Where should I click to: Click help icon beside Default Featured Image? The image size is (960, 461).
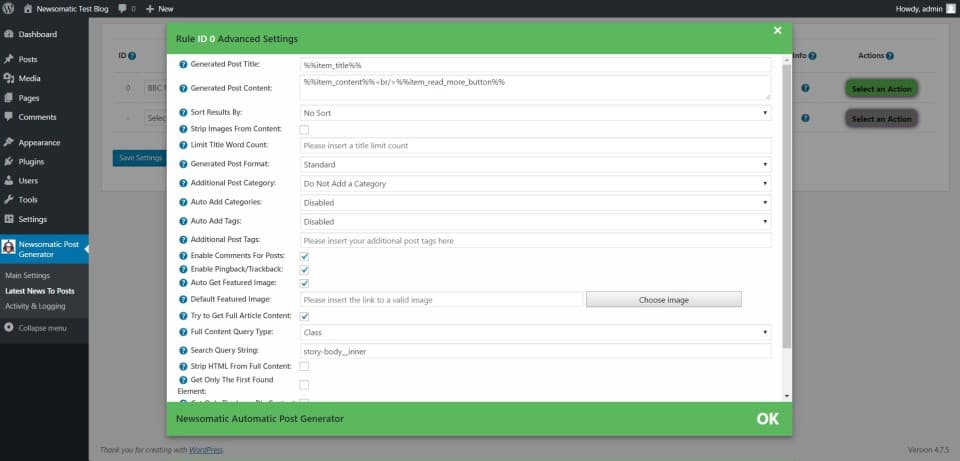click(183, 299)
